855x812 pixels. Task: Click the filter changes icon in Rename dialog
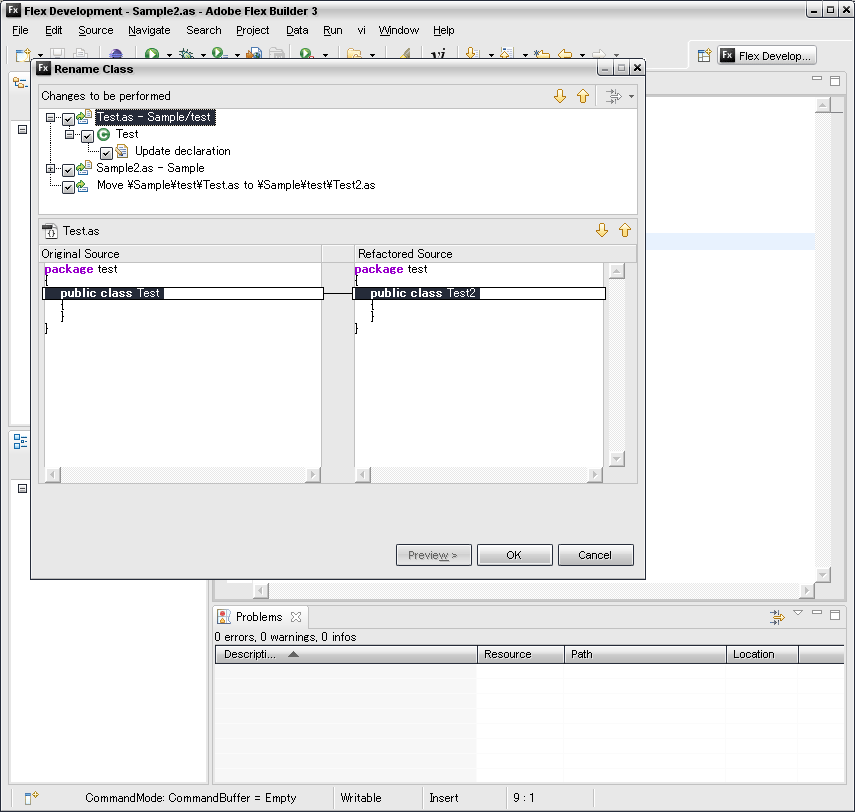point(613,96)
